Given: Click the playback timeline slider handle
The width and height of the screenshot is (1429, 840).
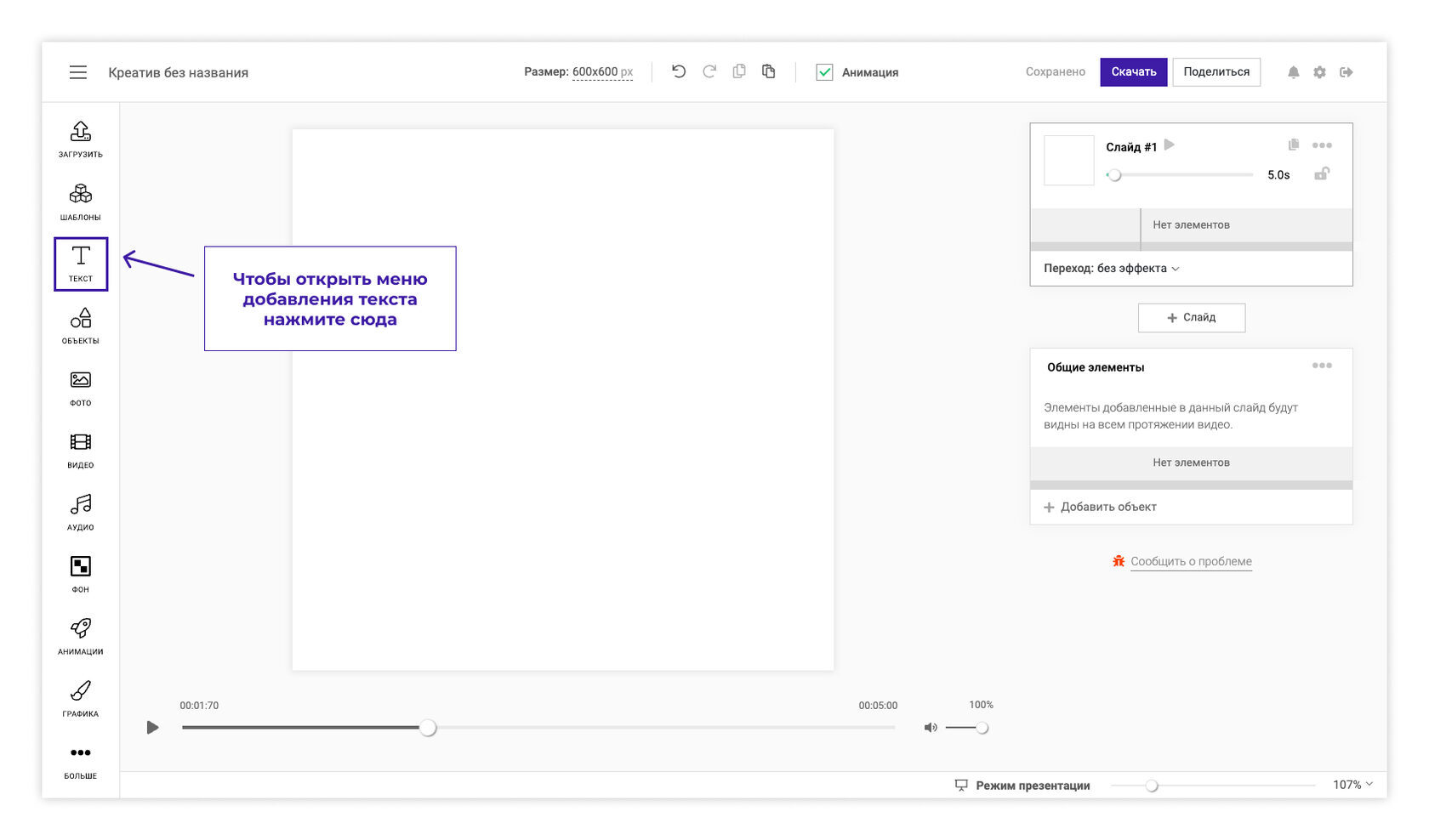Looking at the screenshot, I should (428, 728).
